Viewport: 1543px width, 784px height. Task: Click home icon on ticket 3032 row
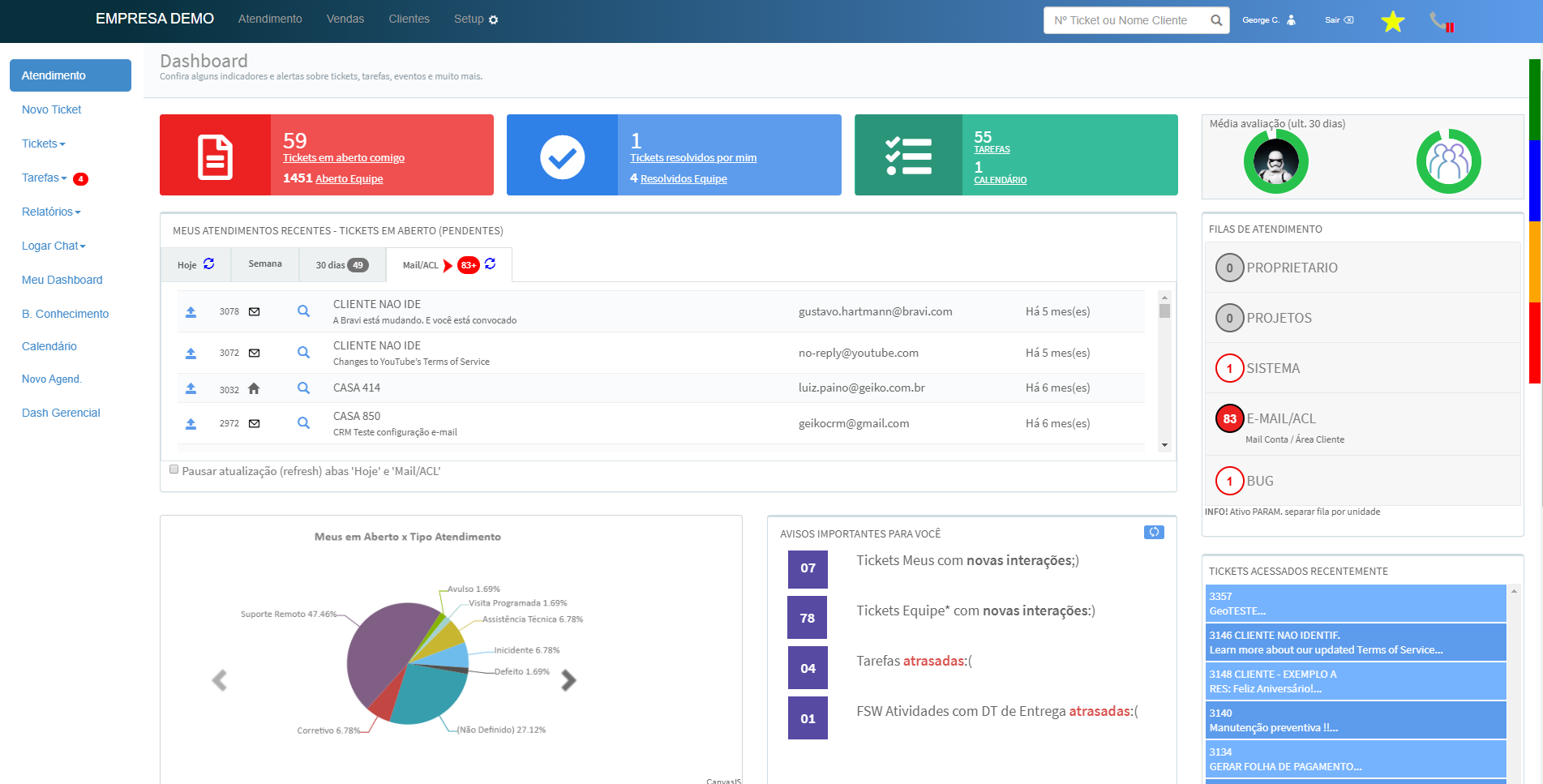(254, 388)
